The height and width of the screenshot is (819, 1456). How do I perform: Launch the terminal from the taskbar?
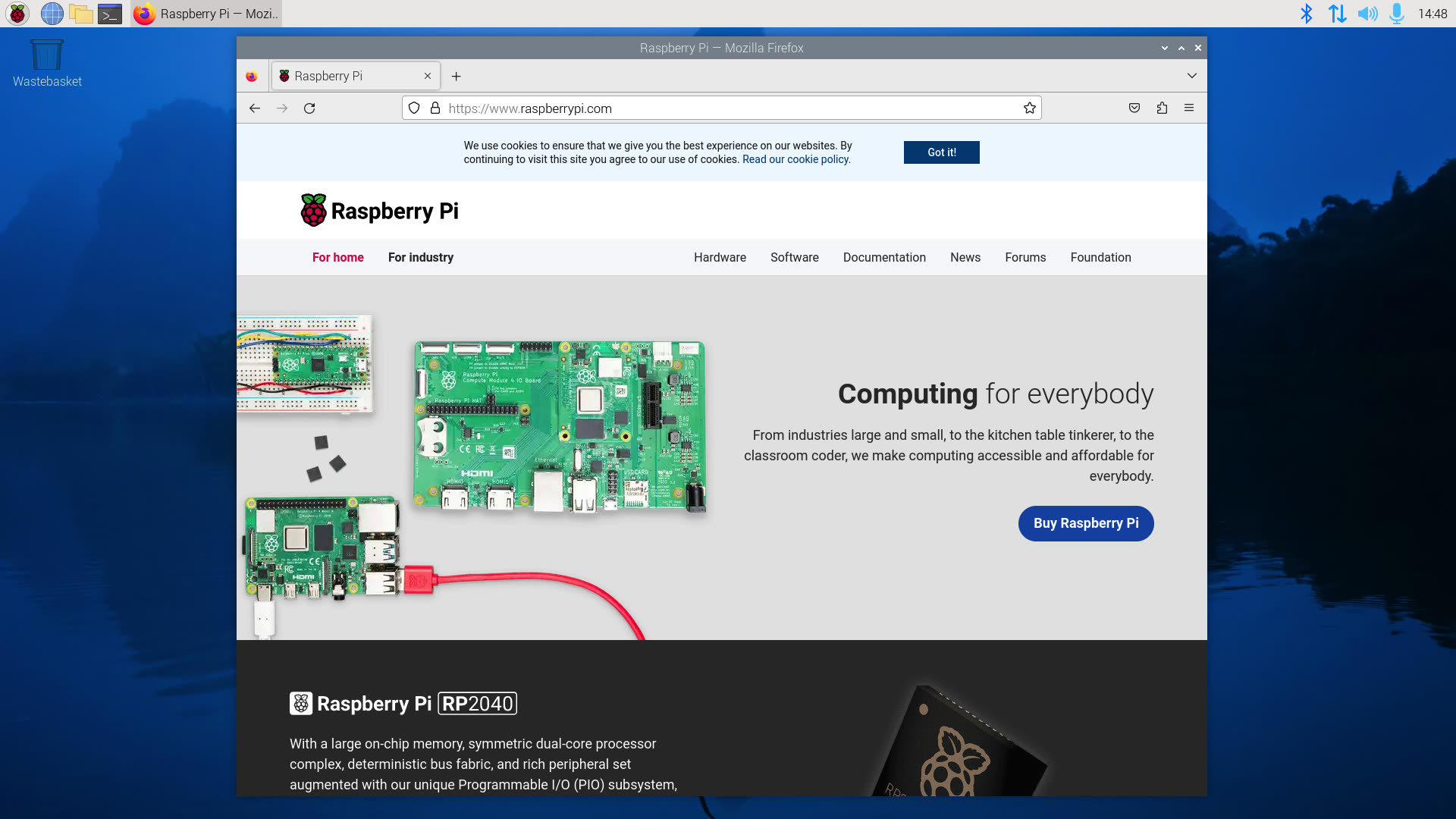point(110,14)
